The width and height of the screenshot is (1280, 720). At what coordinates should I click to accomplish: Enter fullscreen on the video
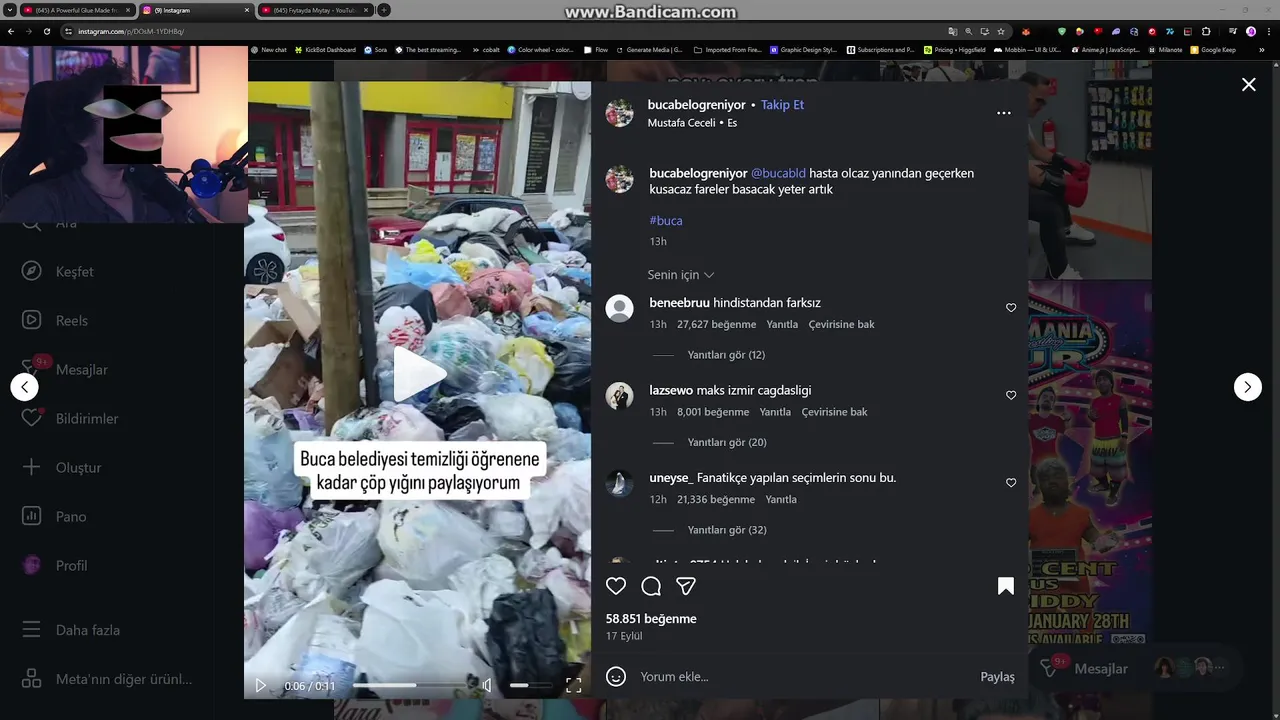(573, 686)
